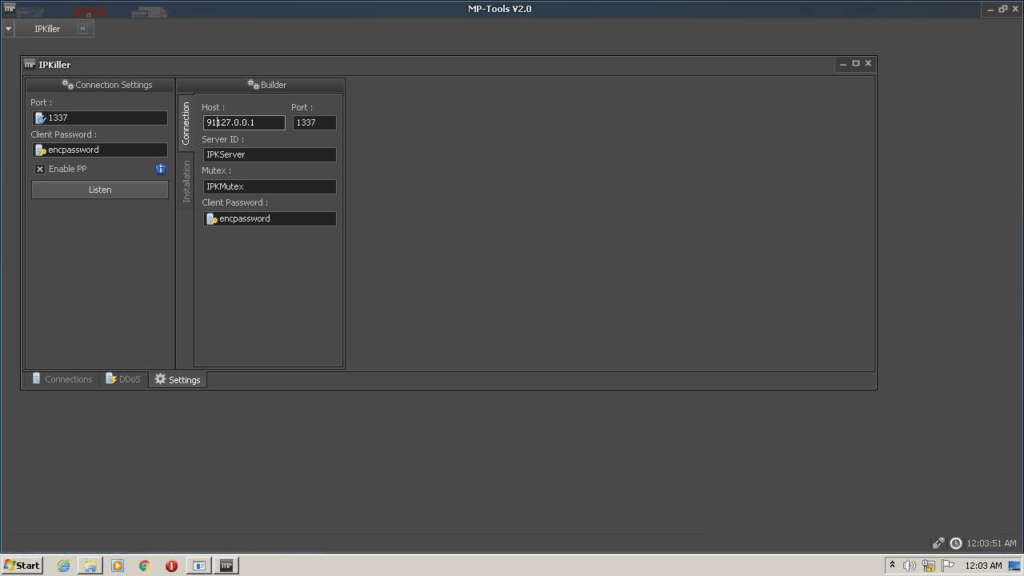This screenshot has width=1024, height=576.
Task: Click the network tray icon
Action: coord(929,566)
